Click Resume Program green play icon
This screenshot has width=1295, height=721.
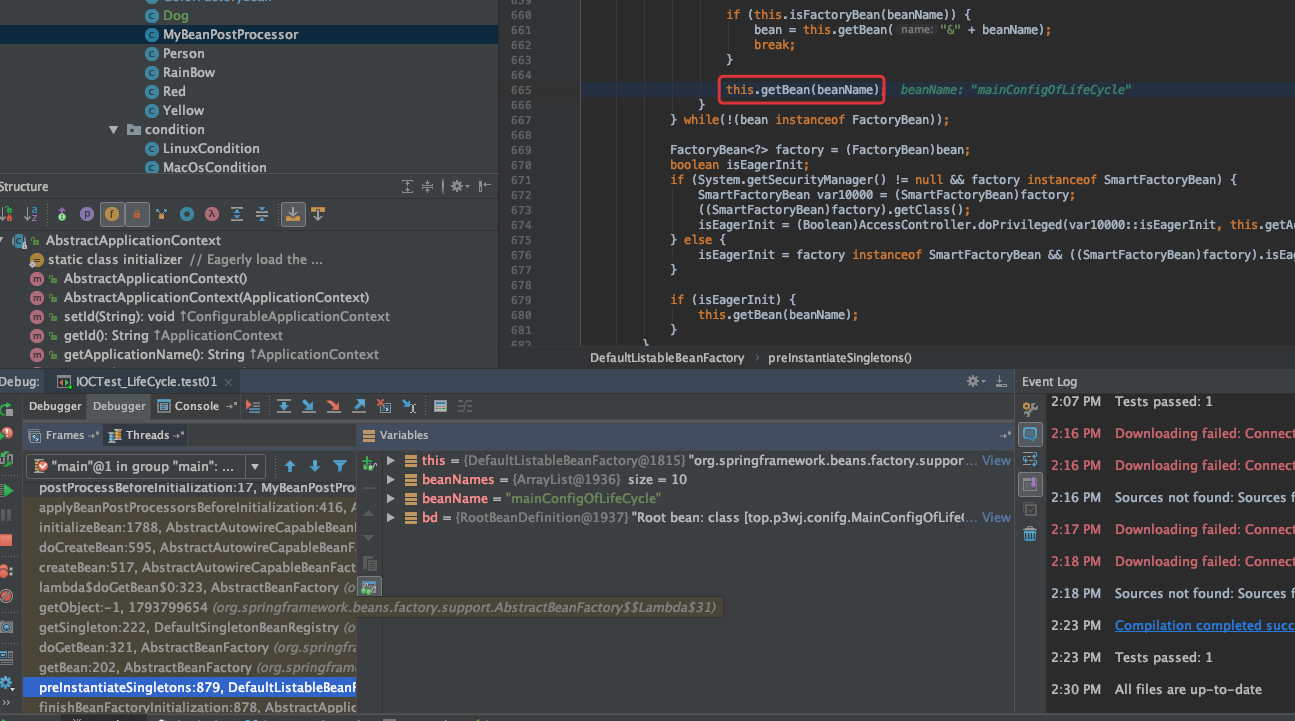(6, 490)
